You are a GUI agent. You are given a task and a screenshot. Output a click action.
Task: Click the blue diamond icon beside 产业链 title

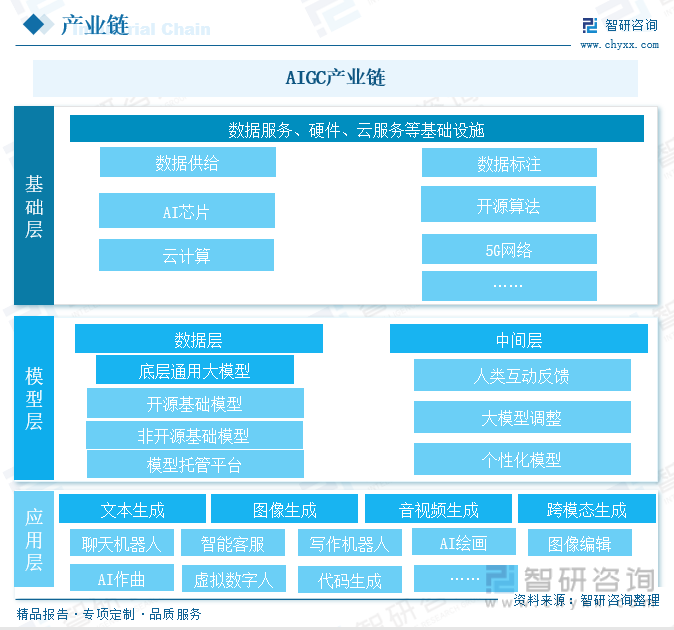pyautogui.click(x=35, y=25)
